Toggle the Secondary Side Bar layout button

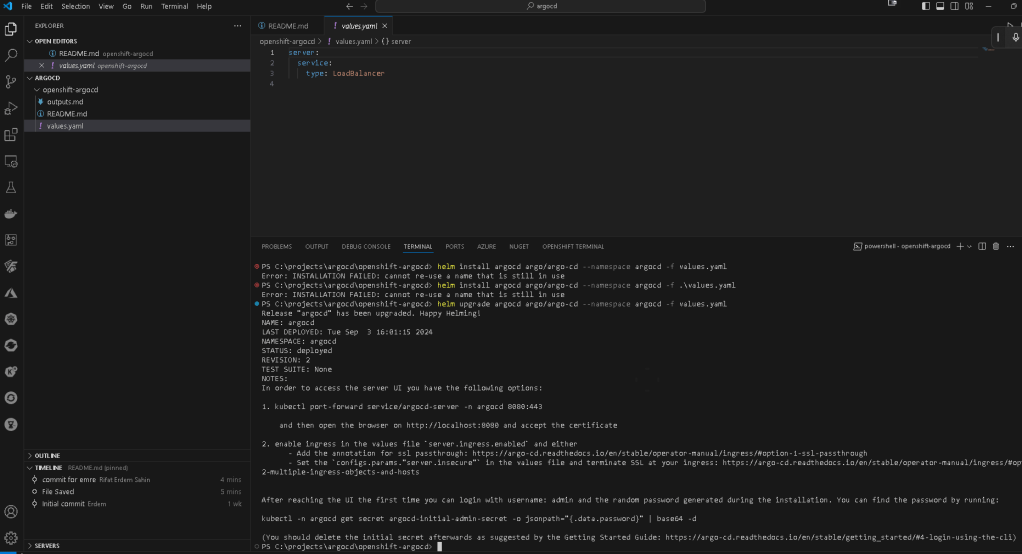954,6
